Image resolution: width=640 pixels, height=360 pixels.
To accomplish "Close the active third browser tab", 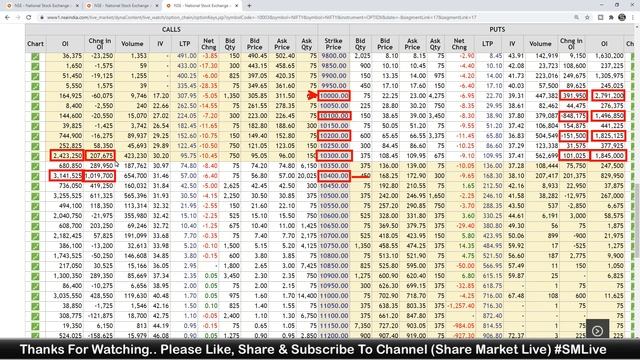I will [x=236, y=6].
